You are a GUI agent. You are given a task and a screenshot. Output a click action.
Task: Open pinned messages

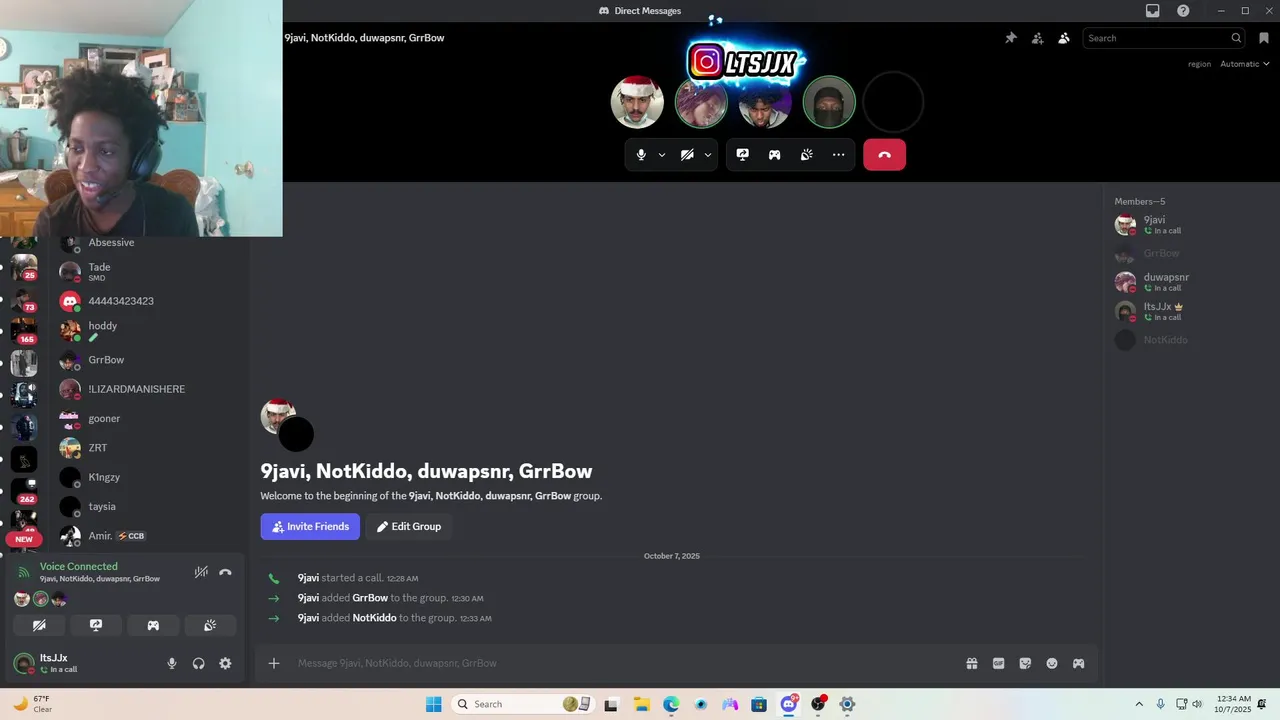tap(1011, 38)
